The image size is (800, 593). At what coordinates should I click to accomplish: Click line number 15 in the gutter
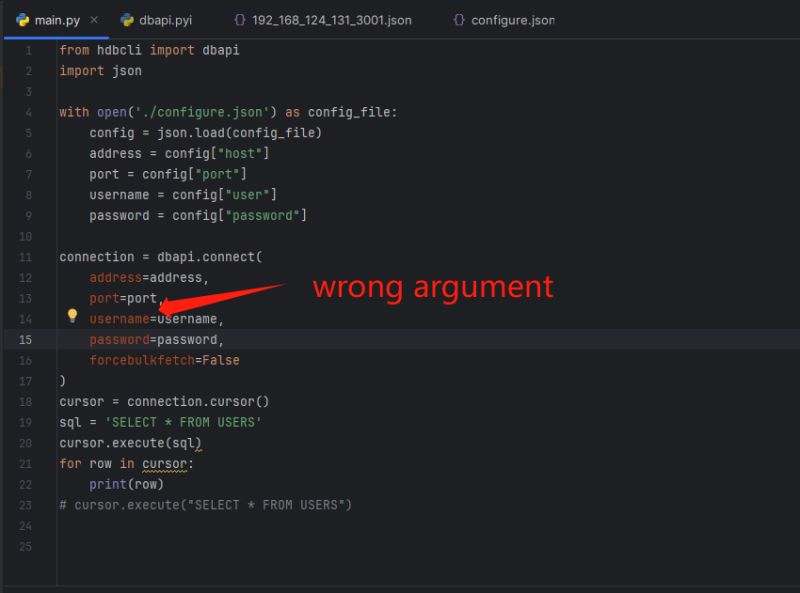(25, 340)
